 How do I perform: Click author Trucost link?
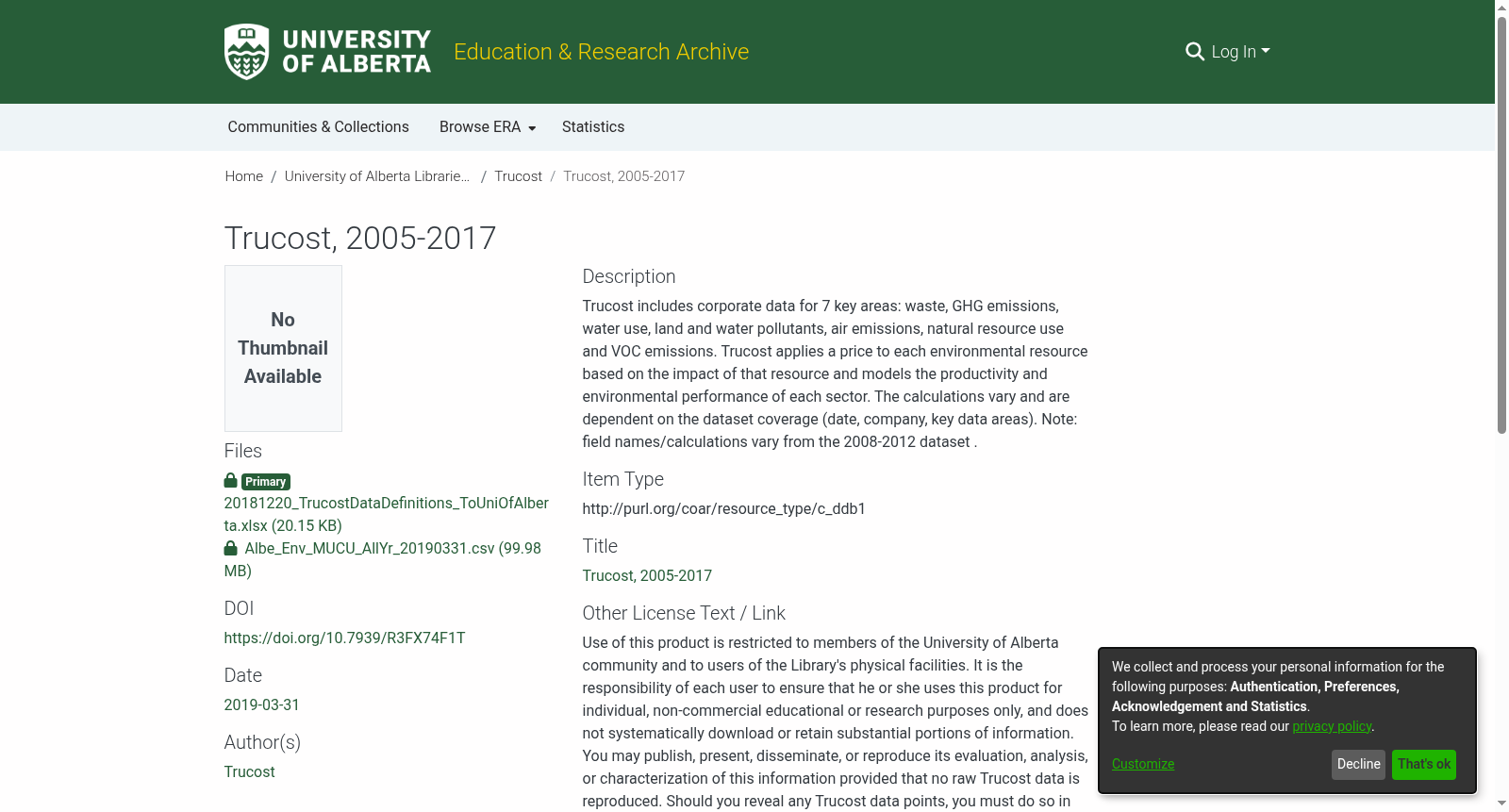pyautogui.click(x=249, y=772)
